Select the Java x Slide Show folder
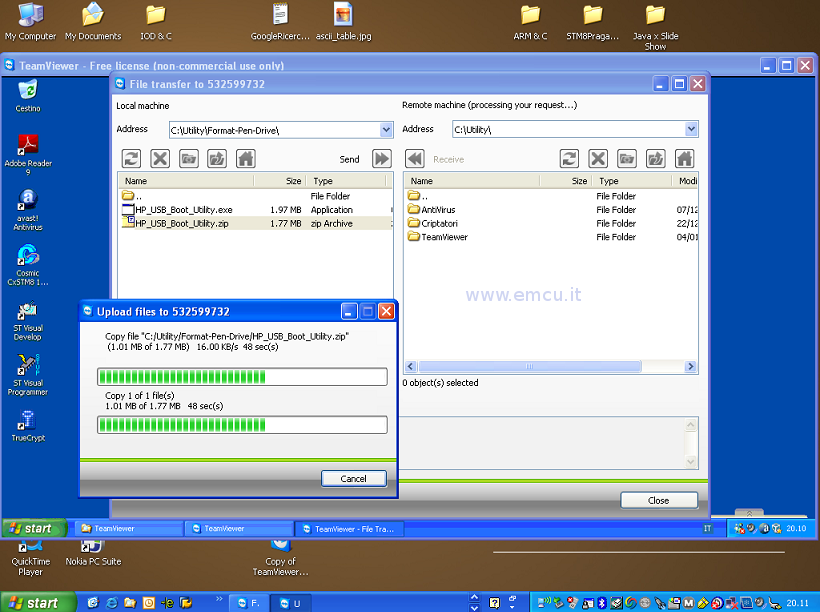This screenshot has width=820, height=612. point(655,26)
